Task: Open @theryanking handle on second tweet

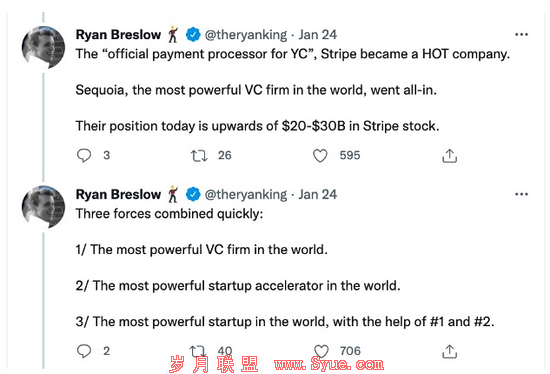Action: 246,194
